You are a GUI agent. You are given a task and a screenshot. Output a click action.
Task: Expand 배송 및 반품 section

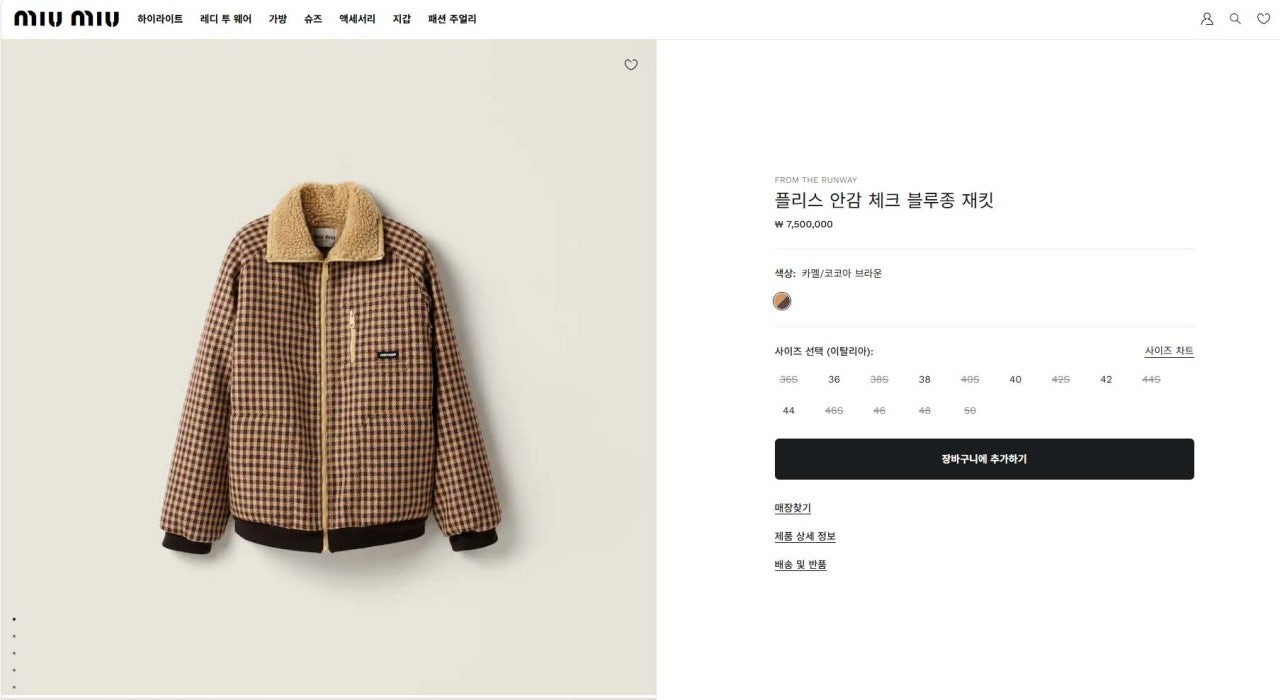tap(800, 565)
